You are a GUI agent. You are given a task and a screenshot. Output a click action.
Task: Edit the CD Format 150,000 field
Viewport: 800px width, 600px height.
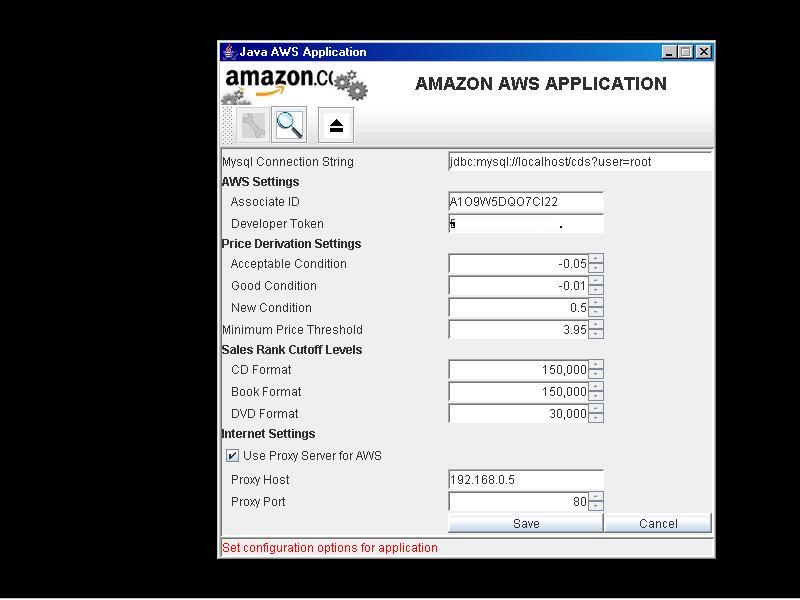click(518, 370)
